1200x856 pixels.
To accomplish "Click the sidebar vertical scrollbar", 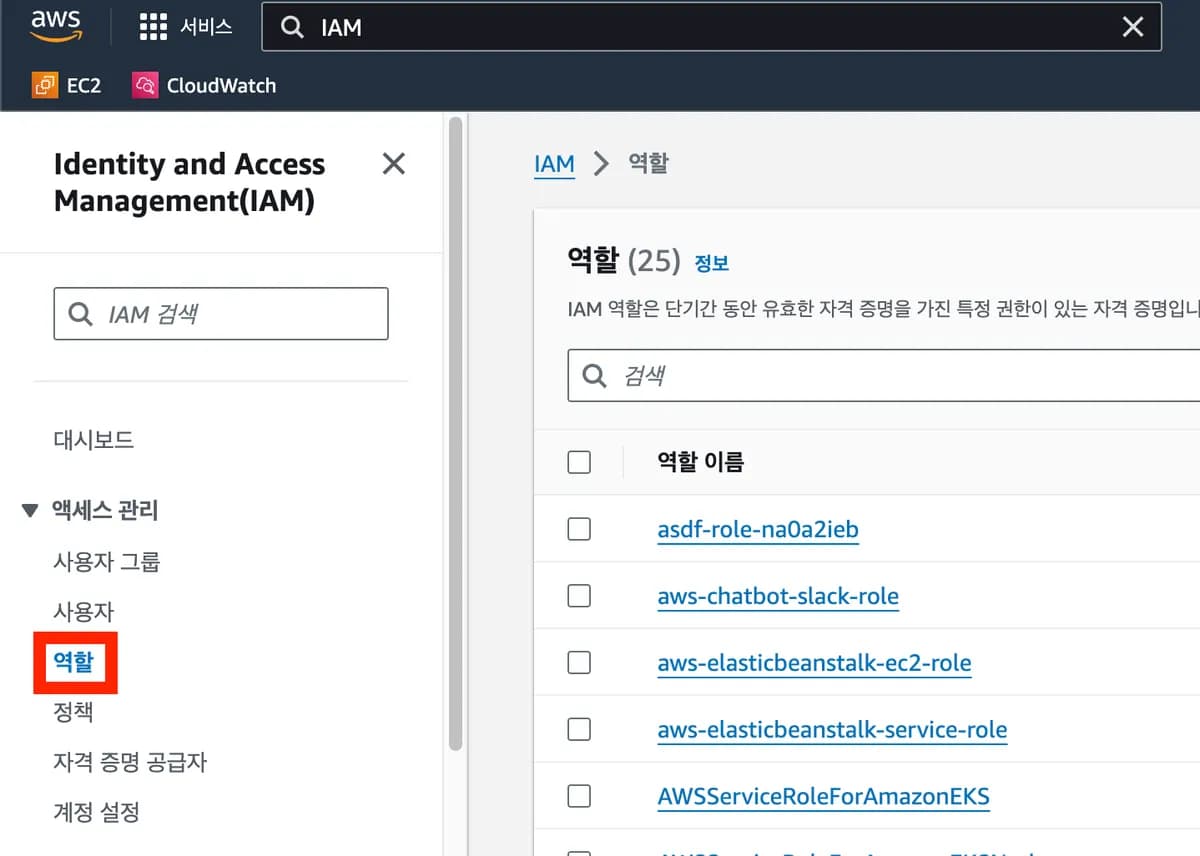I will (x=456, y=433).
